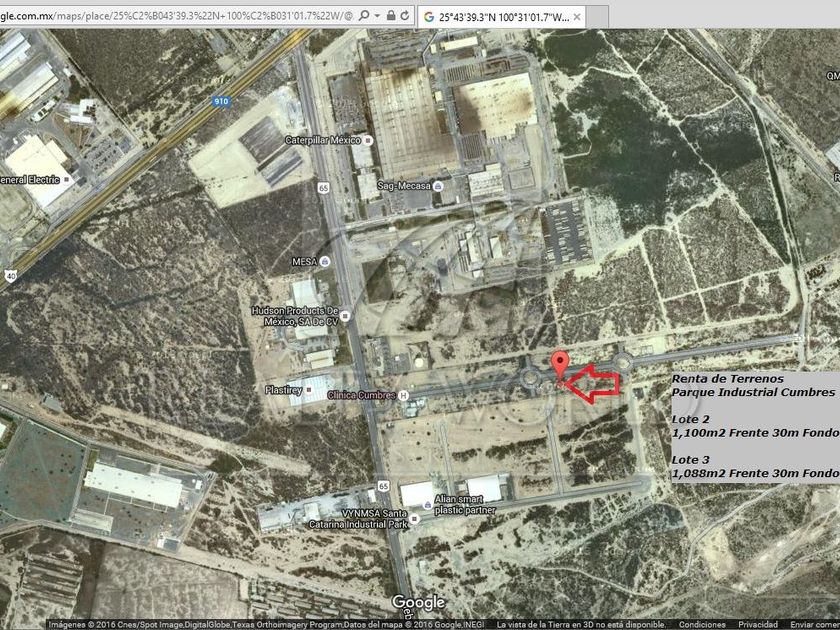The height and width of the screenshot is (630, 840).
Task: Open a new tab beside the maps tab
Action: coord(597,17)
